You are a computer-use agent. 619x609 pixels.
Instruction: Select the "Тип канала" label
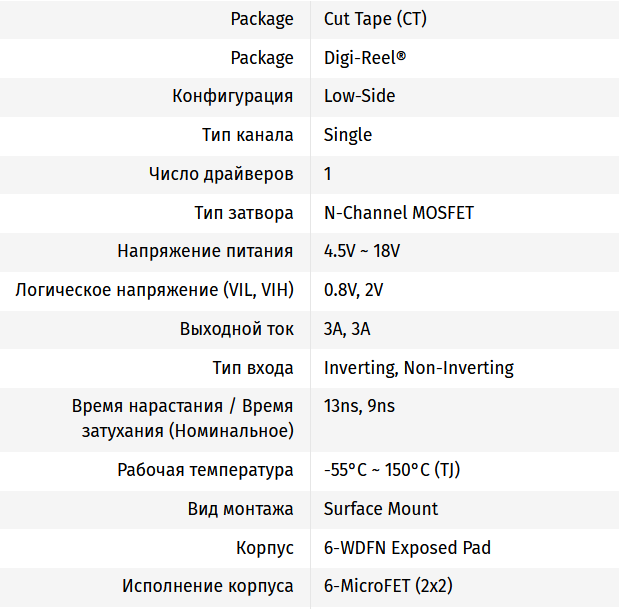coord(248,135)
